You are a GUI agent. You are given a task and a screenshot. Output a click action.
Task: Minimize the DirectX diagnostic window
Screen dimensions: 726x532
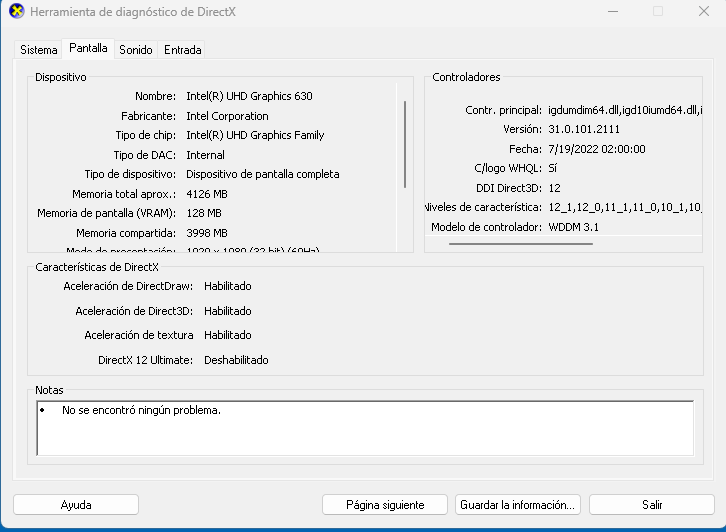(x=613, y=11)
